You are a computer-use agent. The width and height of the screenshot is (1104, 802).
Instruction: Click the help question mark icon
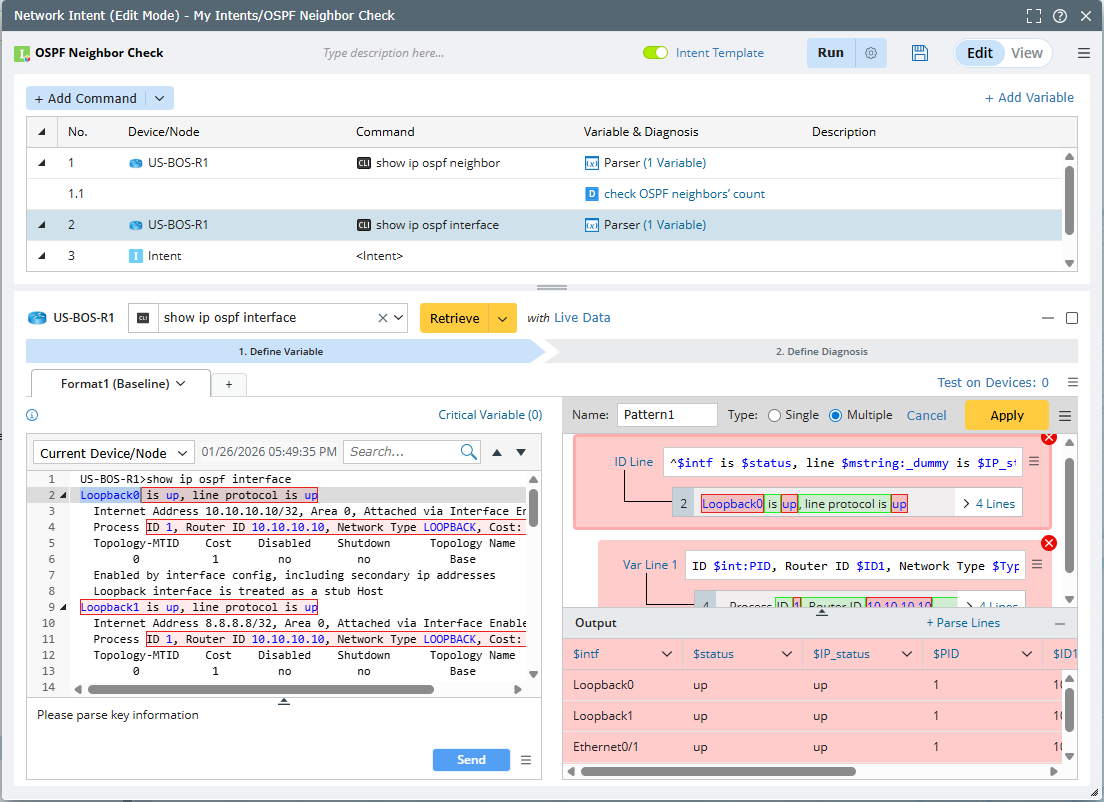1060,16
